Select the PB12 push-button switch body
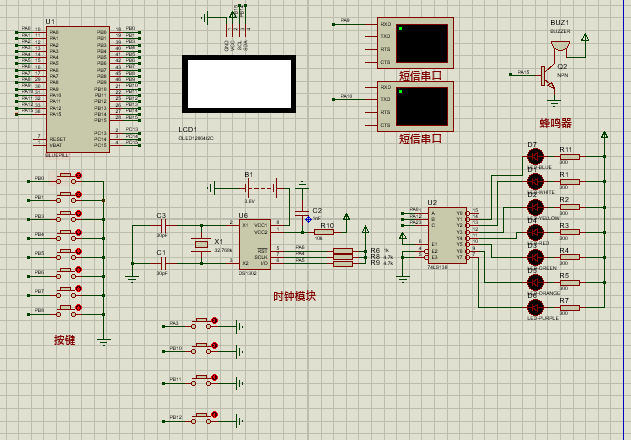Screen dimensions: 631x440 [x=201, y=418]
